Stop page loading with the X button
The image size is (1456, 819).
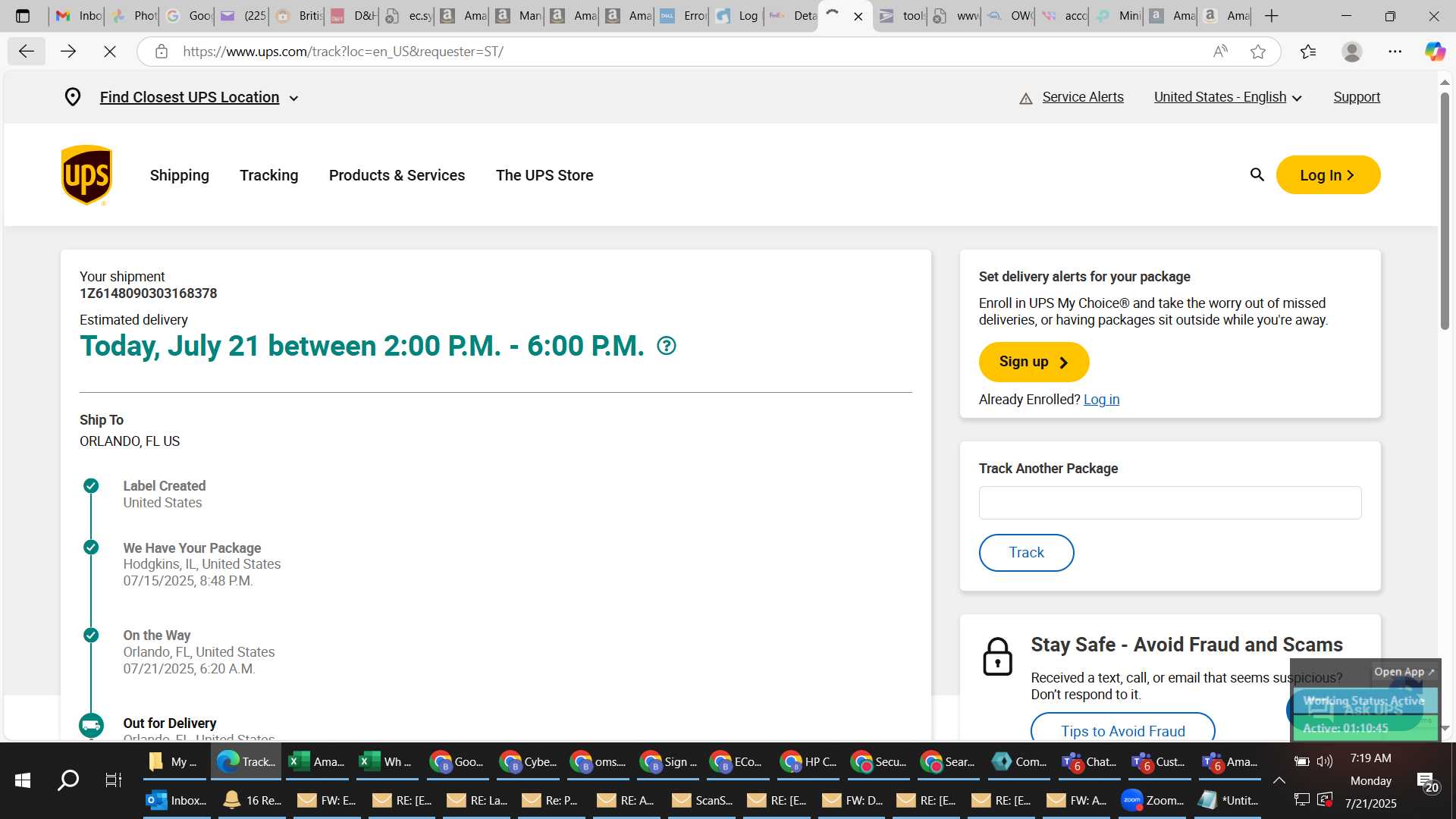(x=110, y=52)
